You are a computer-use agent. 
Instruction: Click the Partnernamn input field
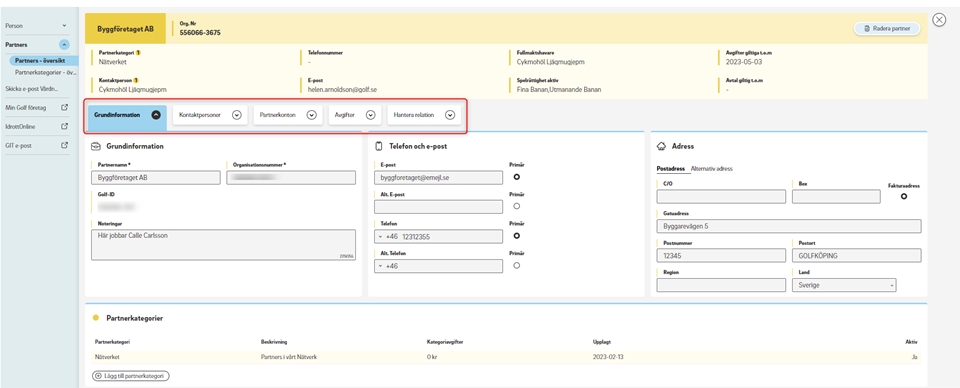pos(156,177)
